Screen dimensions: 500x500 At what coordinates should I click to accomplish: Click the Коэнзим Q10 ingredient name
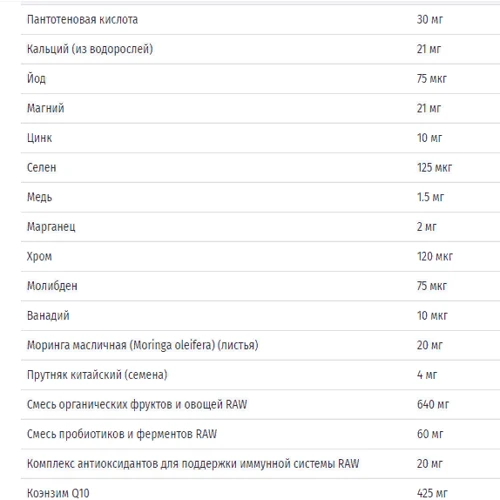pos(58,493)
